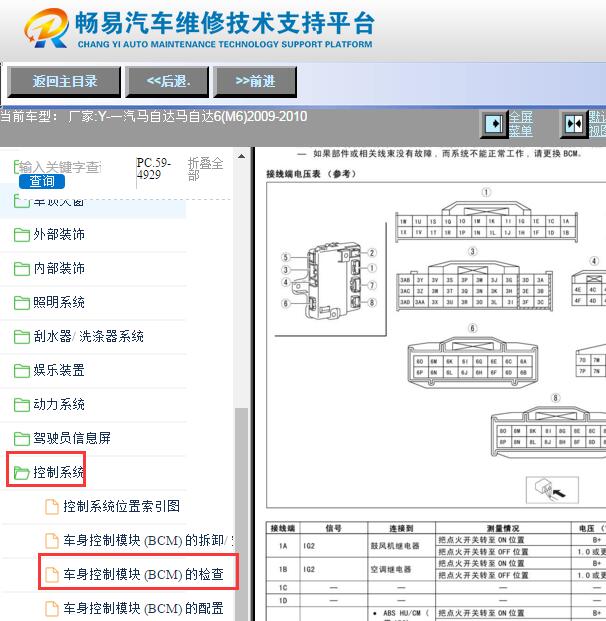Expand the 内部装饰 folder
The height and width of the screenshot is (621, 606).
(59, 269)
